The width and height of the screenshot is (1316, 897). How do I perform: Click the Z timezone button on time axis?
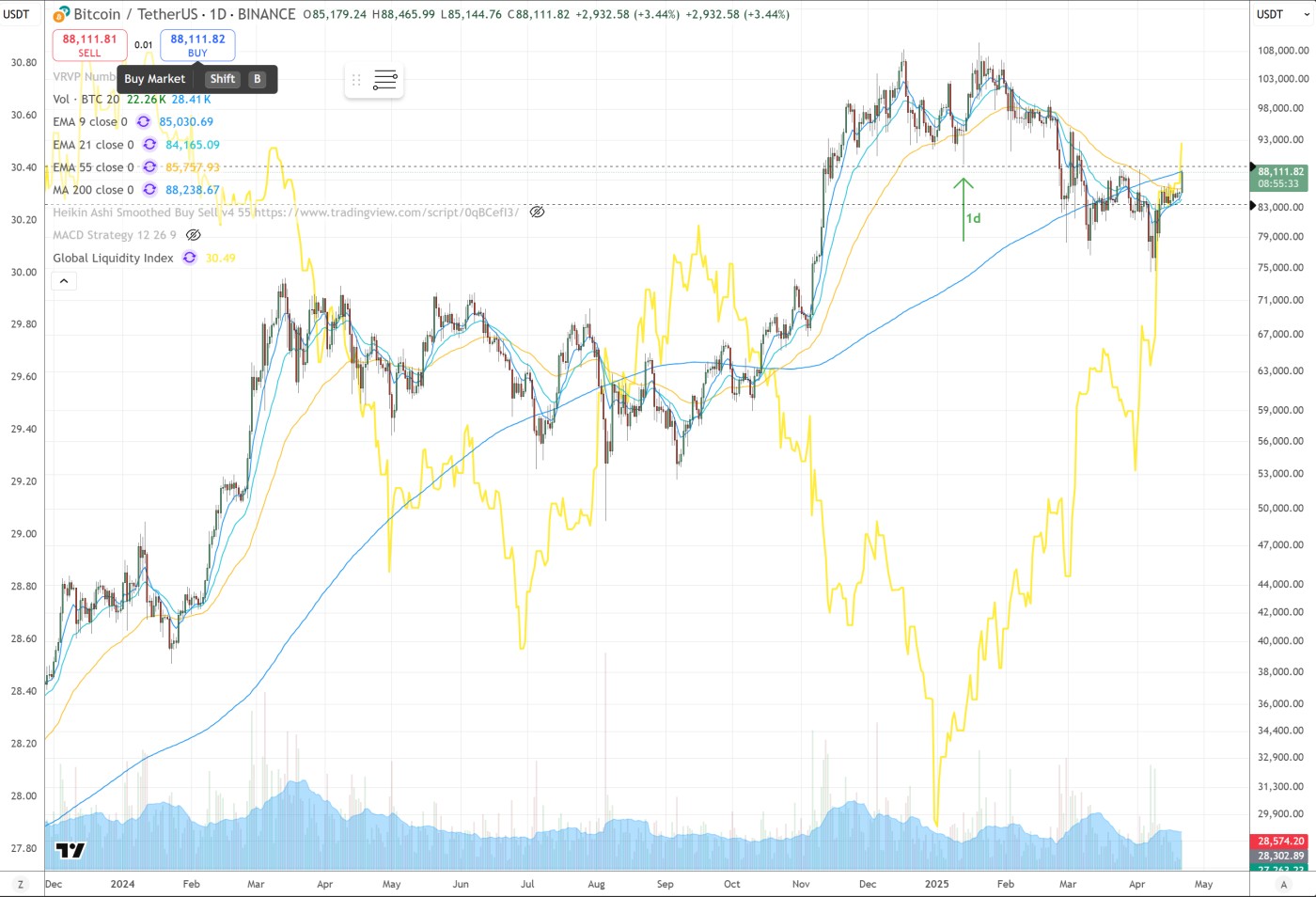tap(21, 884)
